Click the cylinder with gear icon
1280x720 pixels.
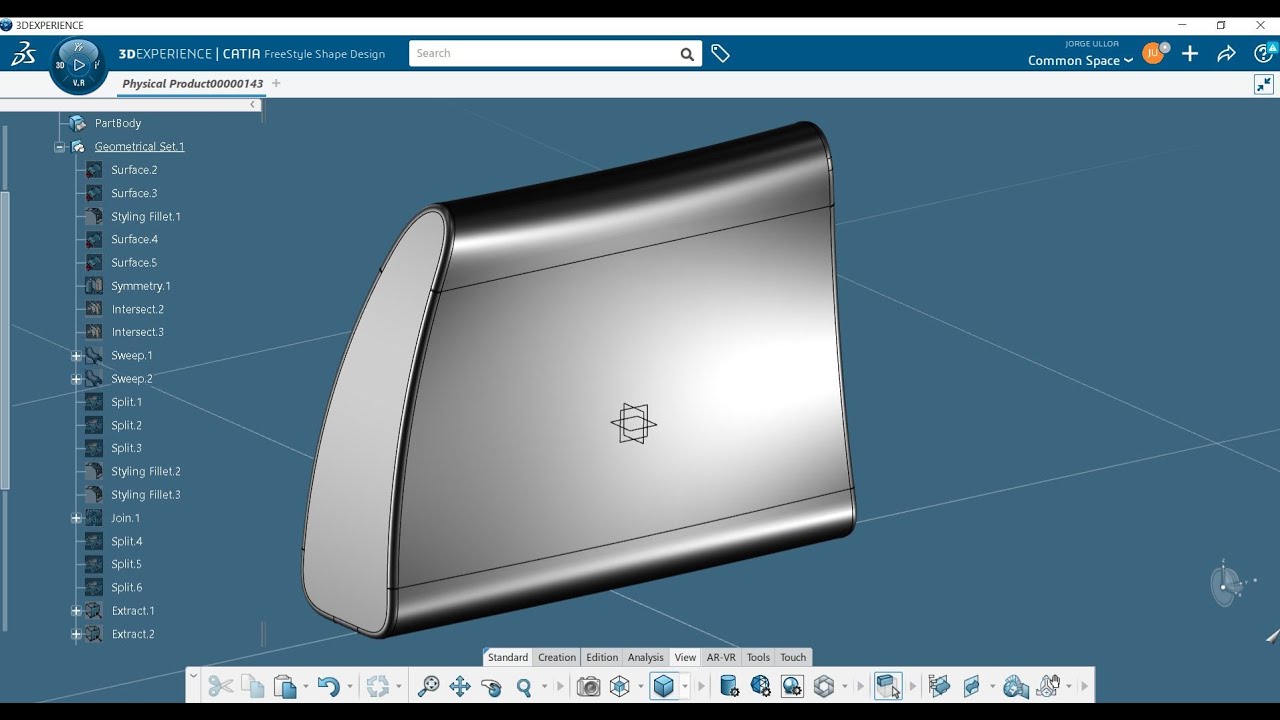(x=729, y=686)
